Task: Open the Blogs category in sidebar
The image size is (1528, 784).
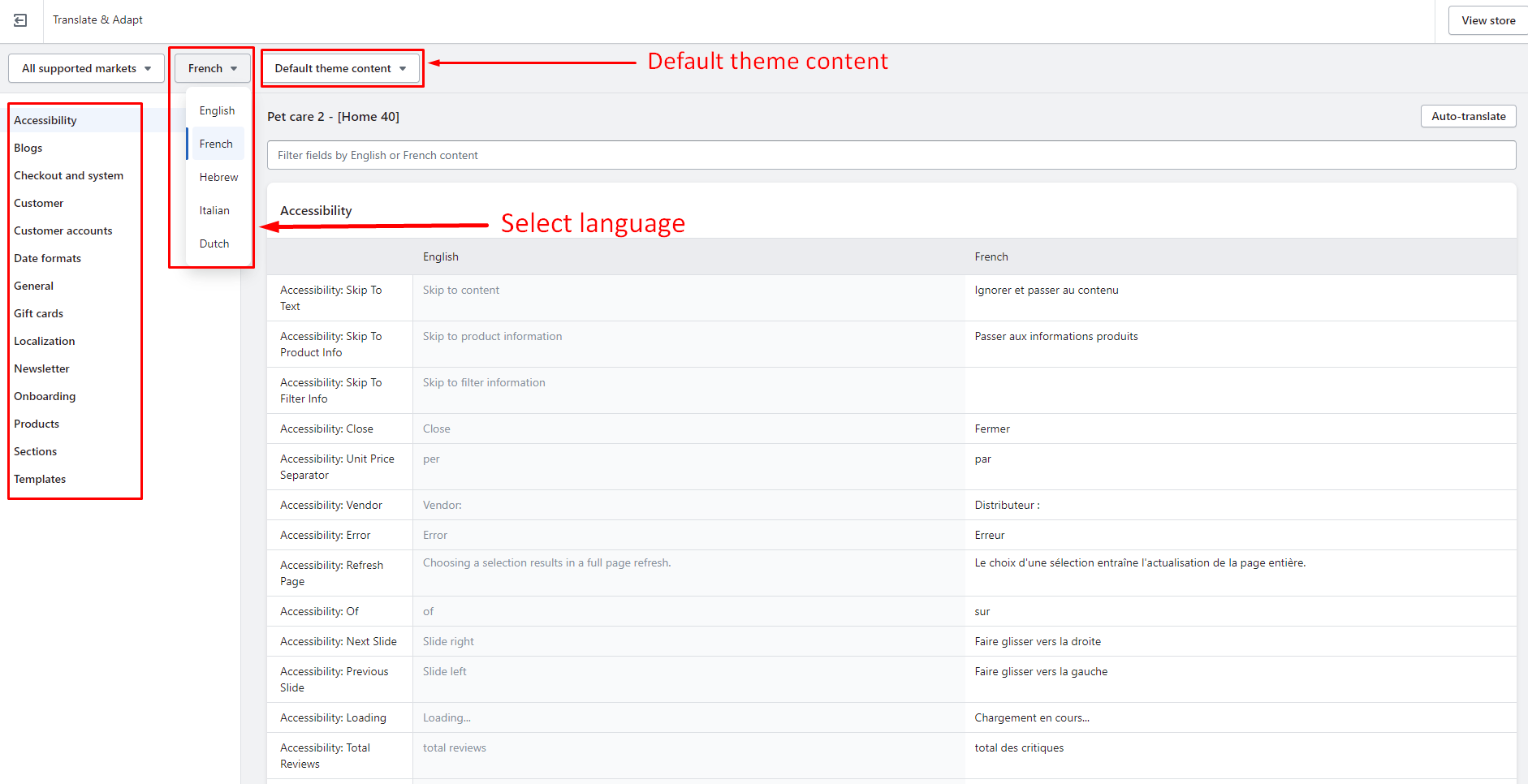Action: click(x=28, y=148)
